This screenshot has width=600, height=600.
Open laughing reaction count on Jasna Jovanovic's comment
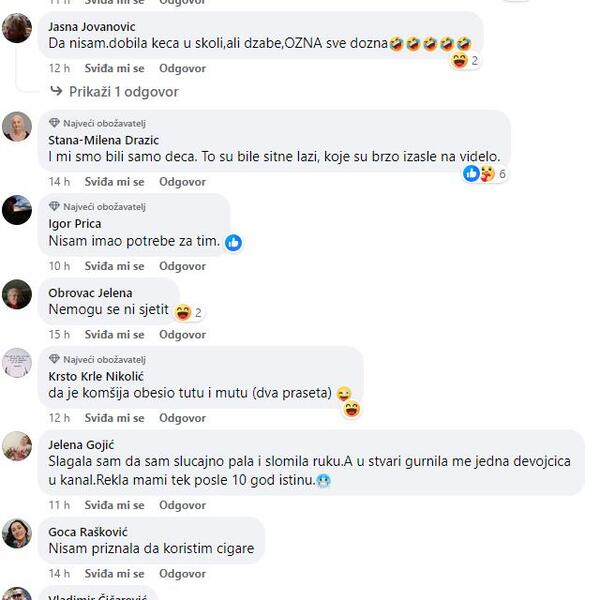[465, 61]
